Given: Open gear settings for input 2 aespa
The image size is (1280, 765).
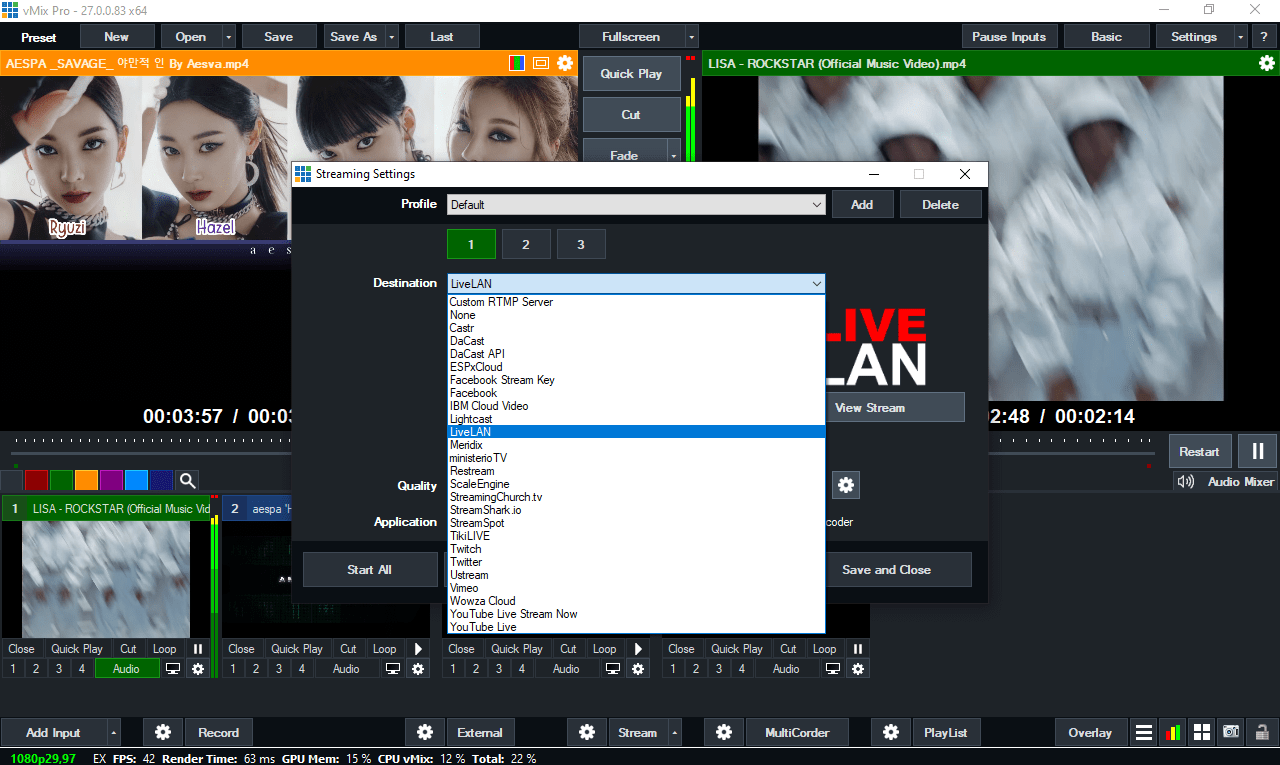Looking at the screenshot, I should point(417,668).
